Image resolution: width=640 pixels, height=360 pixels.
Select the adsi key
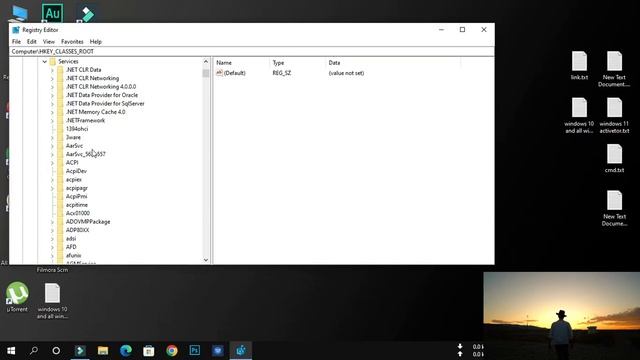(x=71, y=238)
